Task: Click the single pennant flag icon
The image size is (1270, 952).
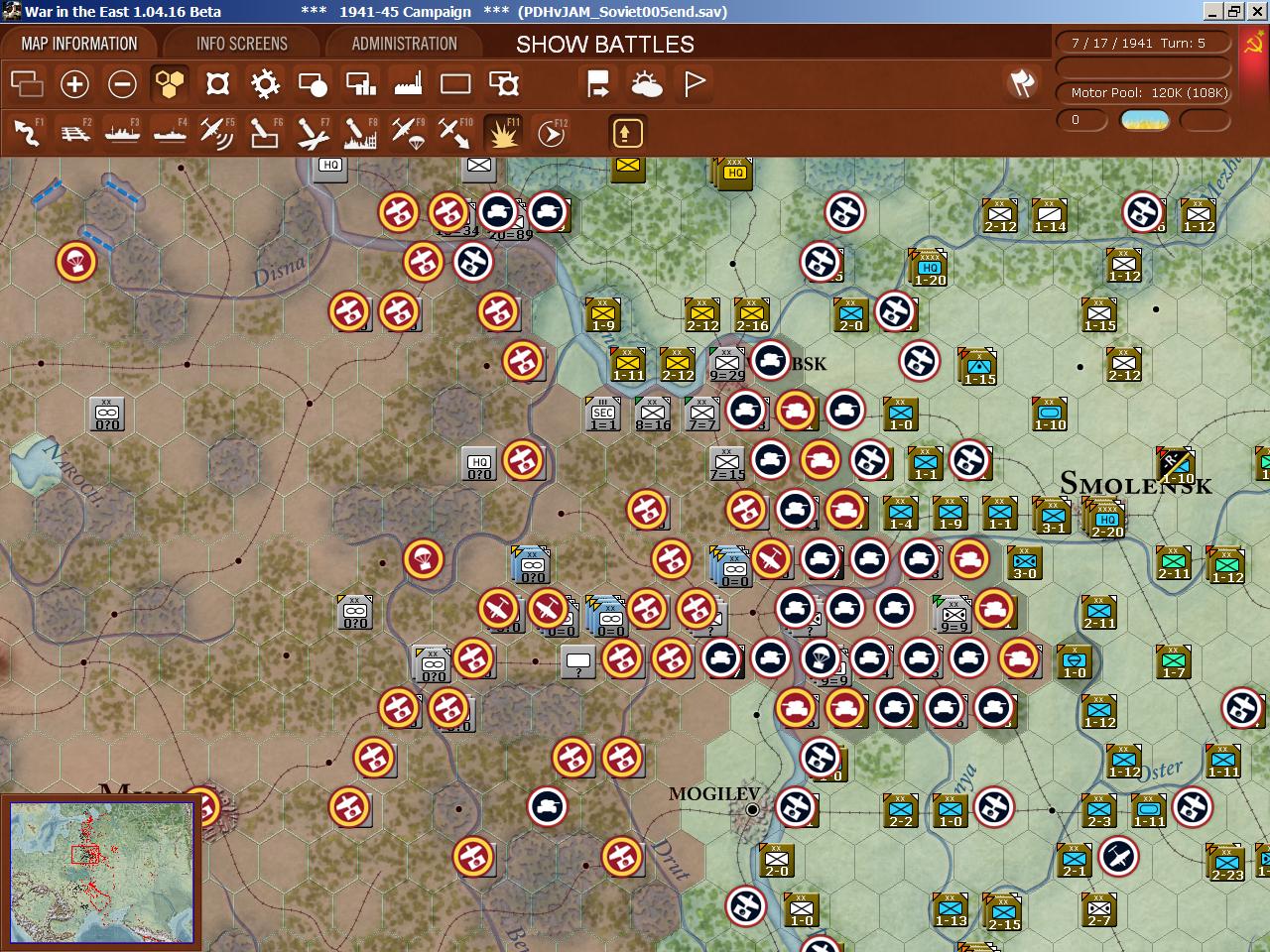Action: (x=694, y=84)
